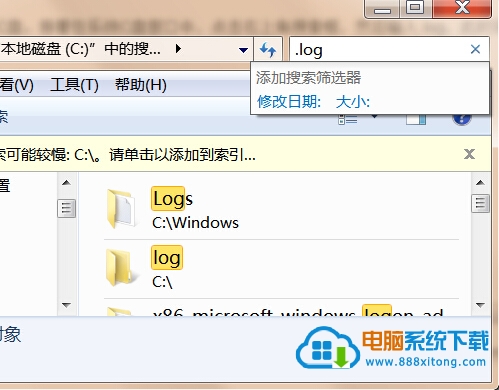Expand the view options dropdown arrow
Screen dimensions: 499x390
(374, 117)
